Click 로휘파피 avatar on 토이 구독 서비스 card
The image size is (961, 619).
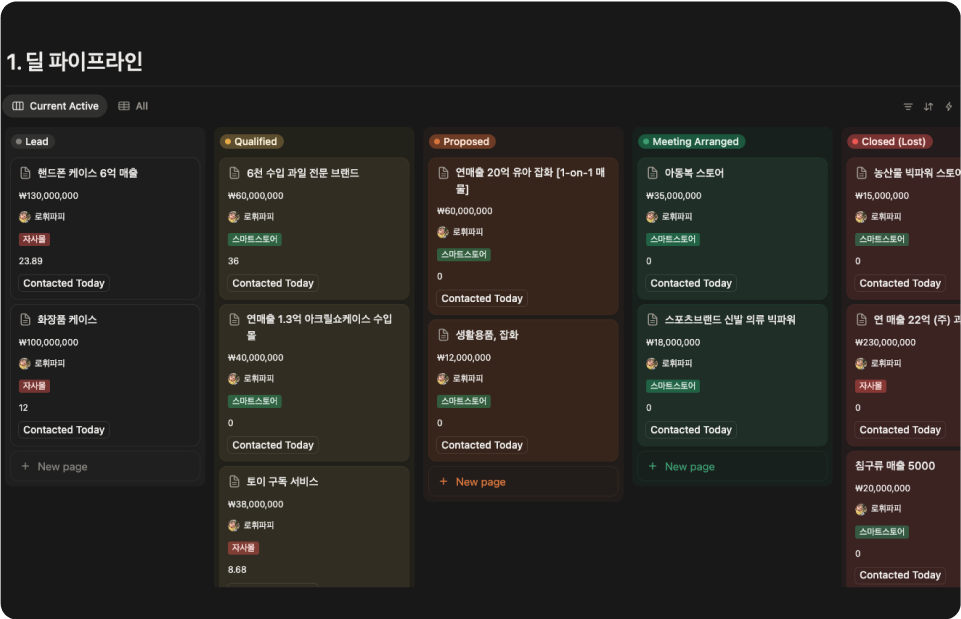(x=234, y=525)
